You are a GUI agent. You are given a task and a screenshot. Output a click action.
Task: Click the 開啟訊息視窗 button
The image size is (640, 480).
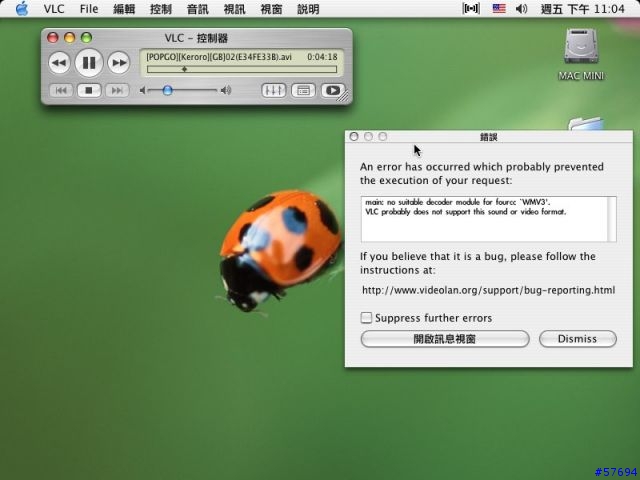pyautogui.click(x=445, y=339)
